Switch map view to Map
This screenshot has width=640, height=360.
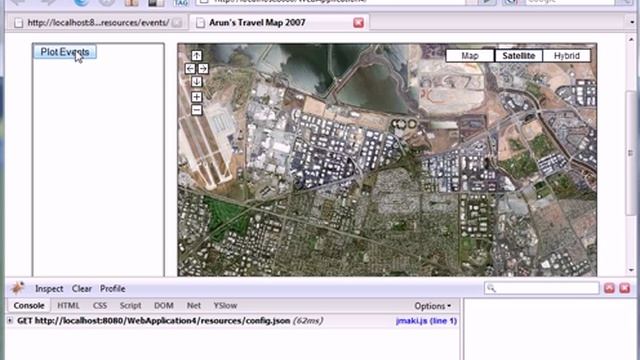click(x=470, y=56)
